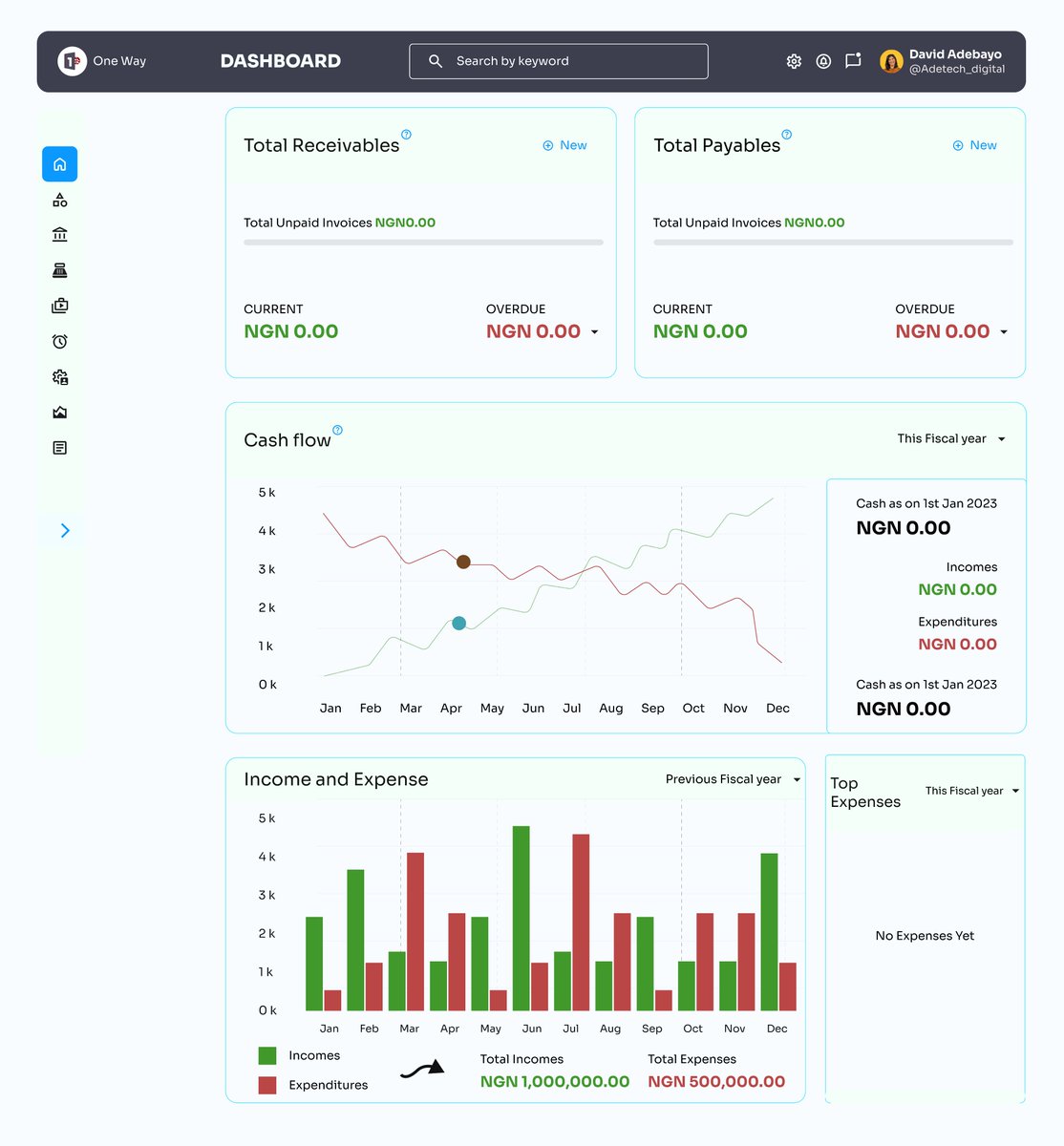This screenshot has height=1146, width=1064.
Task: Open Cash flow This Fiscal year dropdown
Action: coord(951,439)
